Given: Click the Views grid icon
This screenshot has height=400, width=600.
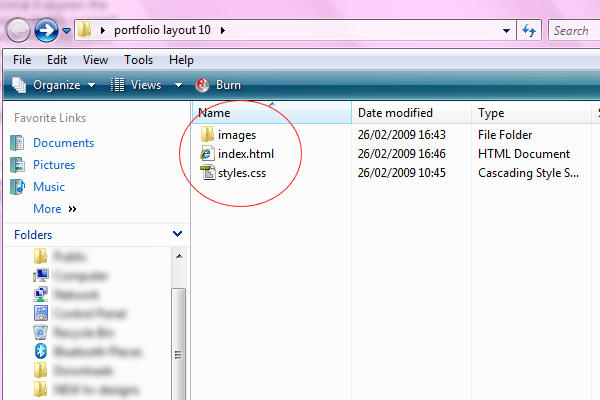Looking at the screenshot, I should coord(117,85).
